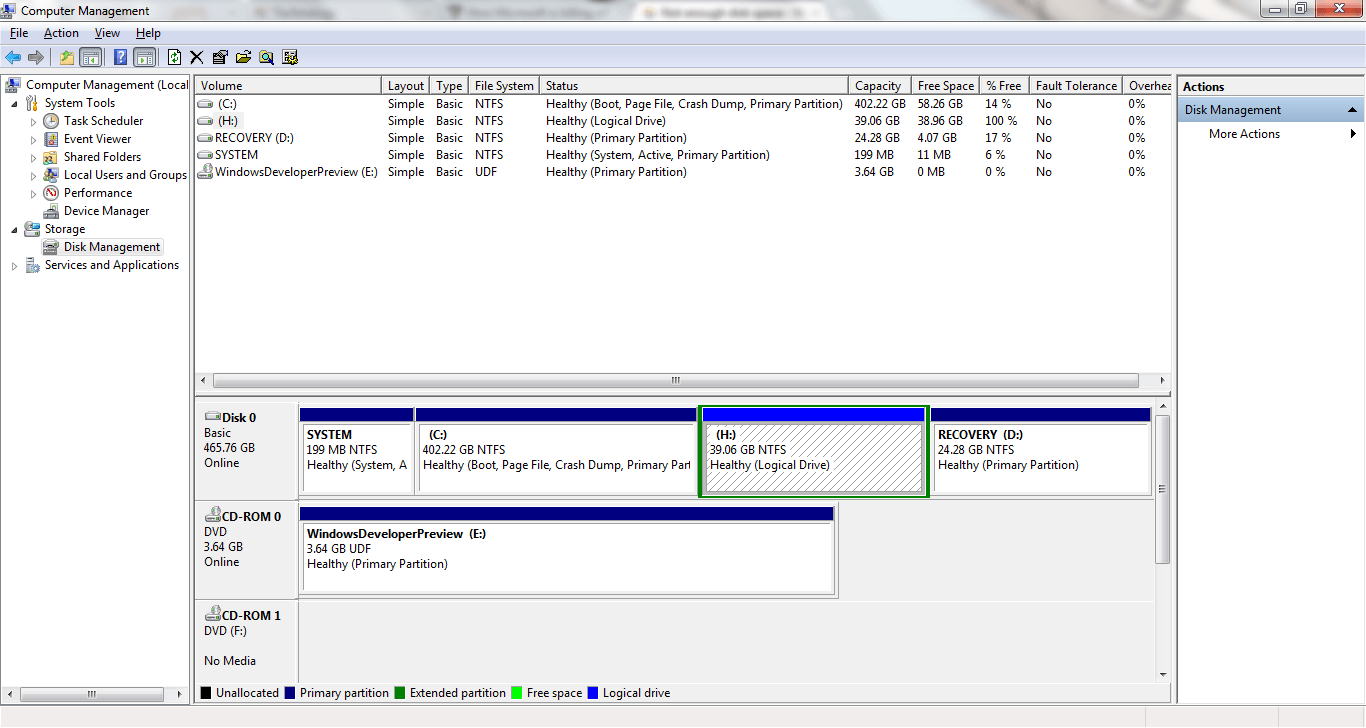Click the black X Delete toolbar icon
Viewport: 1366px width, 728px height.
coord(197,58)
